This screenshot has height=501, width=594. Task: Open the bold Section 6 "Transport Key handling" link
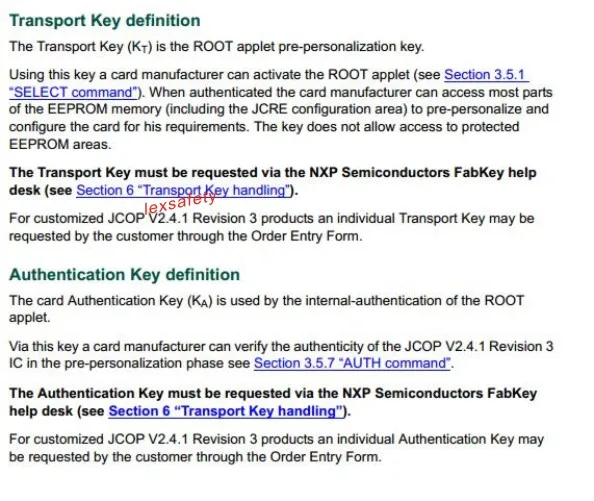coord(226,411)
